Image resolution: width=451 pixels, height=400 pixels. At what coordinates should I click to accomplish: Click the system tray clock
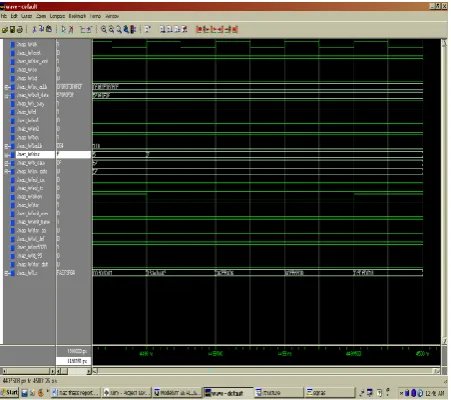coord(435,393)
